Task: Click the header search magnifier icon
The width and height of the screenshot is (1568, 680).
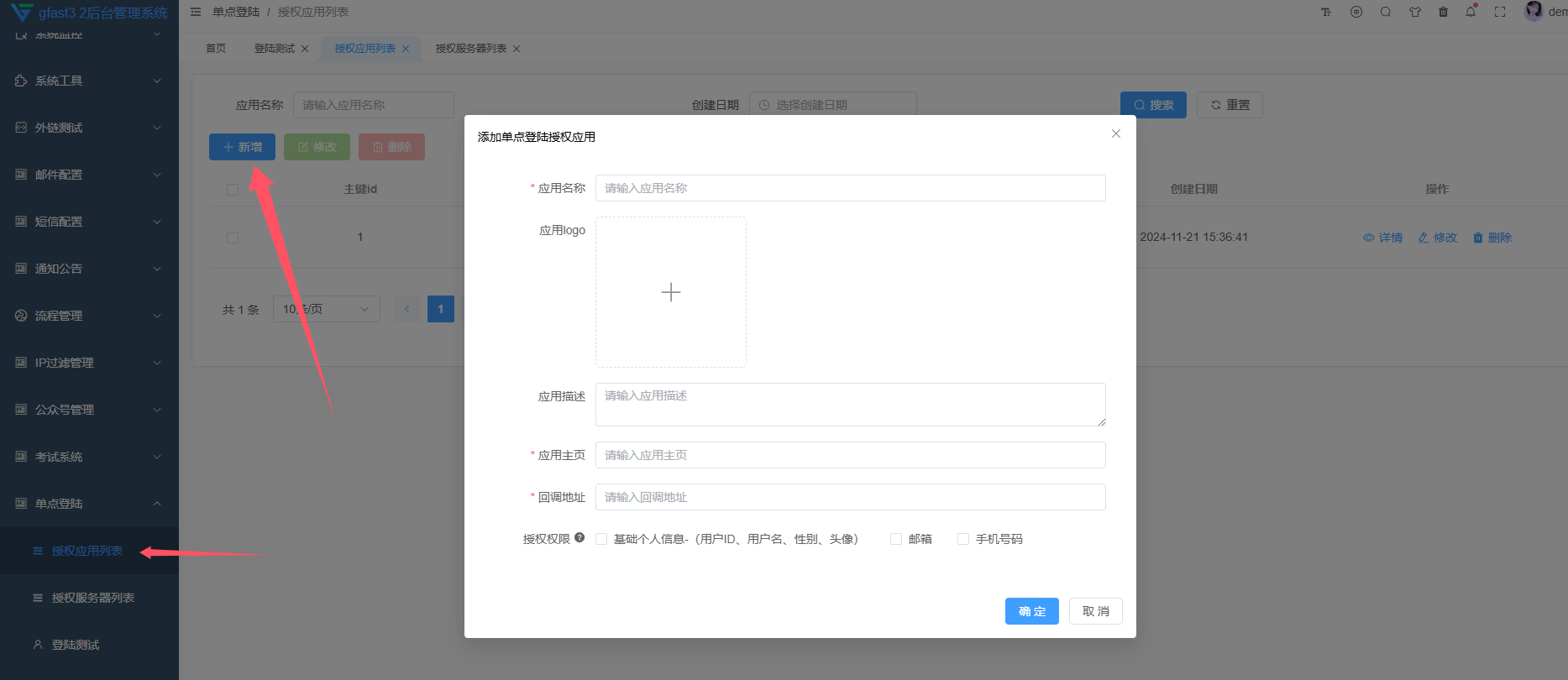Action: point(1386,12)
